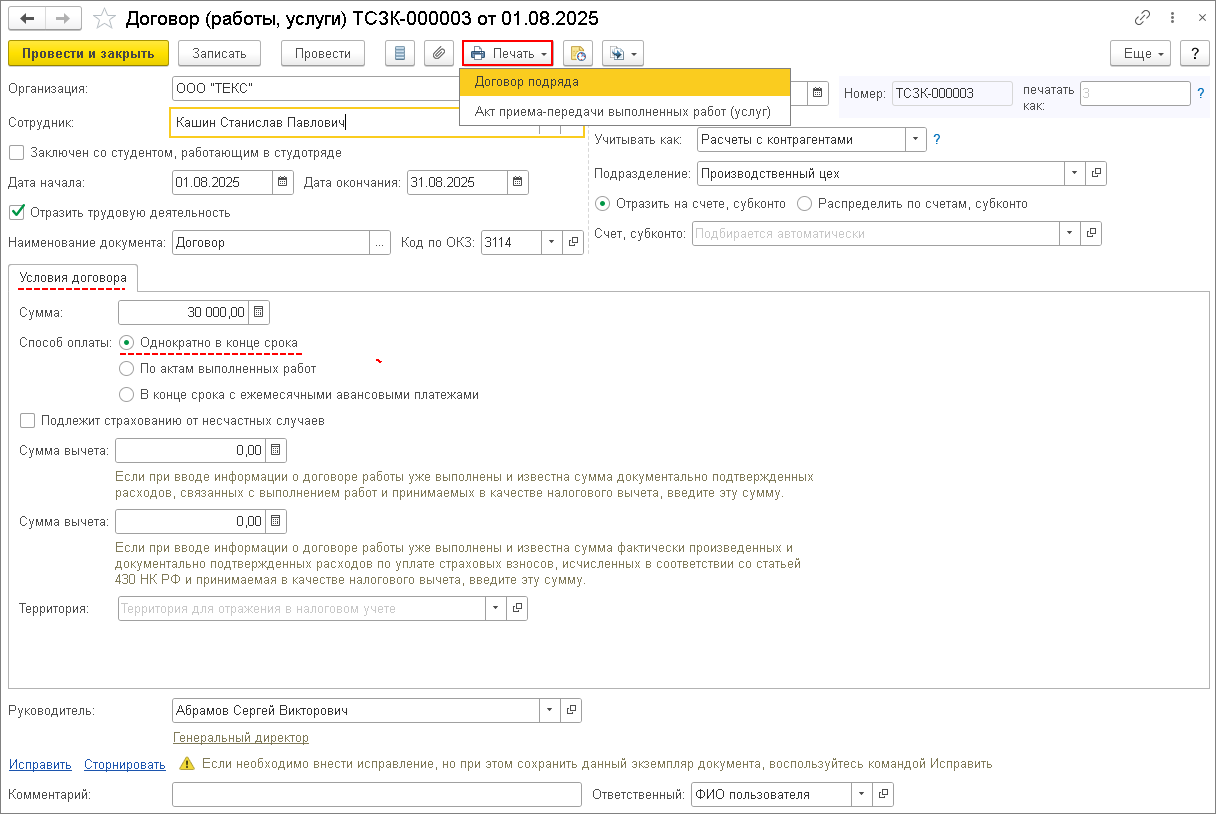Select По актам выполненных работ option
The image size is (1216, 814).
tap(127, 368)
